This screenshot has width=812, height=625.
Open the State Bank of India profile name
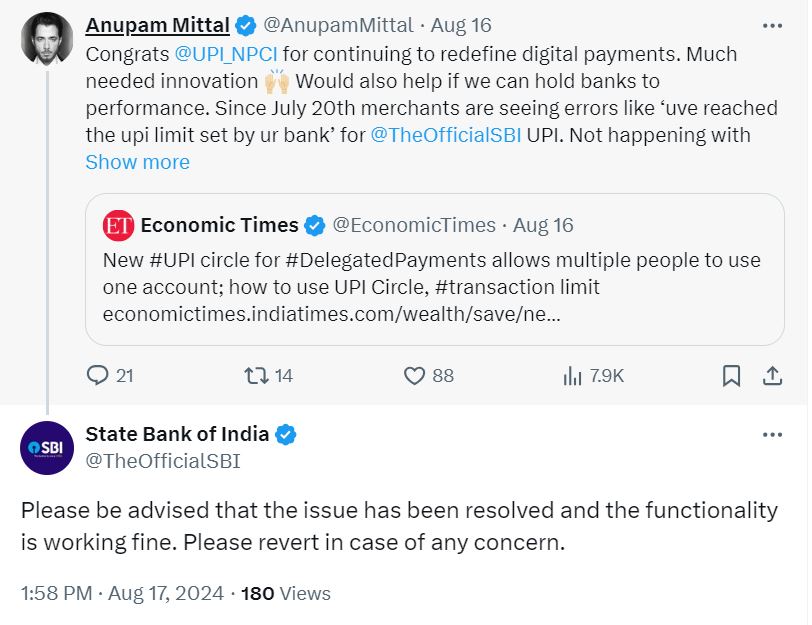(x=177, y=434)
